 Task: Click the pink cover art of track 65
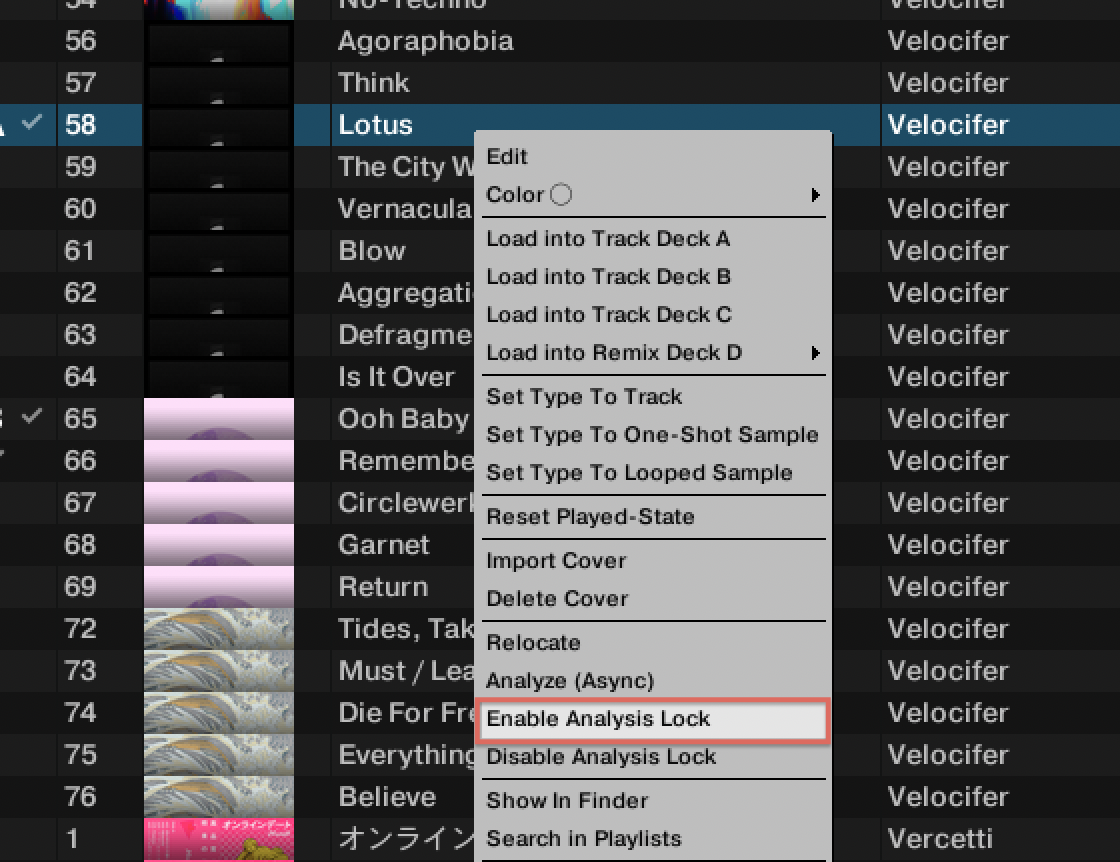coord(219,419)
